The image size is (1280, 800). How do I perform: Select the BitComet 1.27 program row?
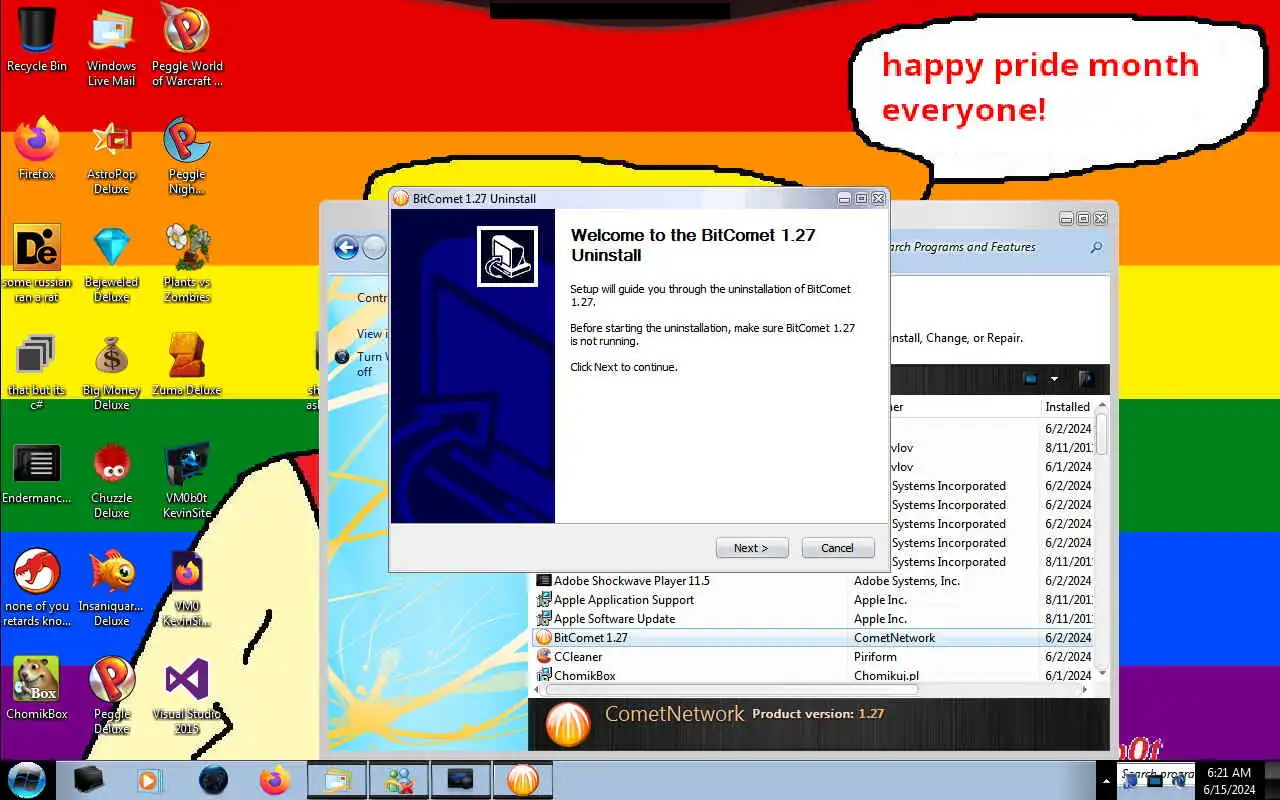point(813,638)
